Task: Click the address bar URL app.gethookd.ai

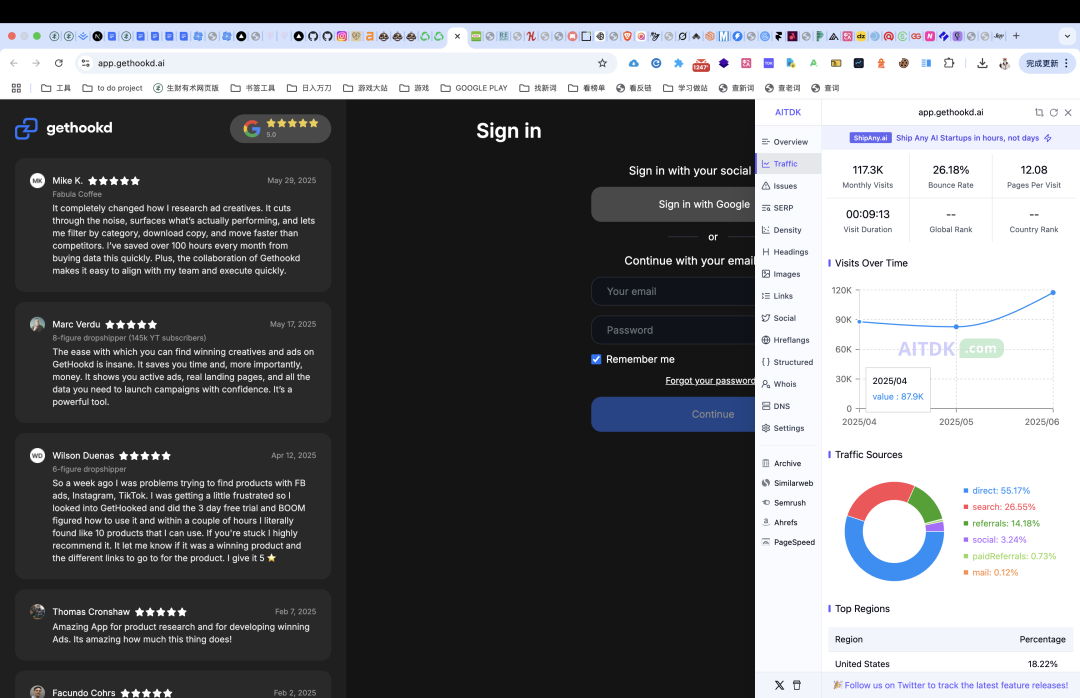Action: 131,63
